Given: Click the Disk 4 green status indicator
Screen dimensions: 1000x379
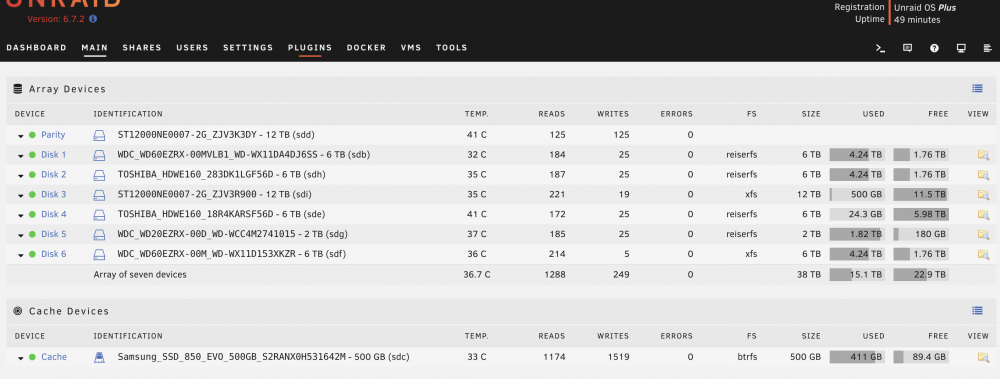Looking at the screenshot, I should [x=33, y=214].
